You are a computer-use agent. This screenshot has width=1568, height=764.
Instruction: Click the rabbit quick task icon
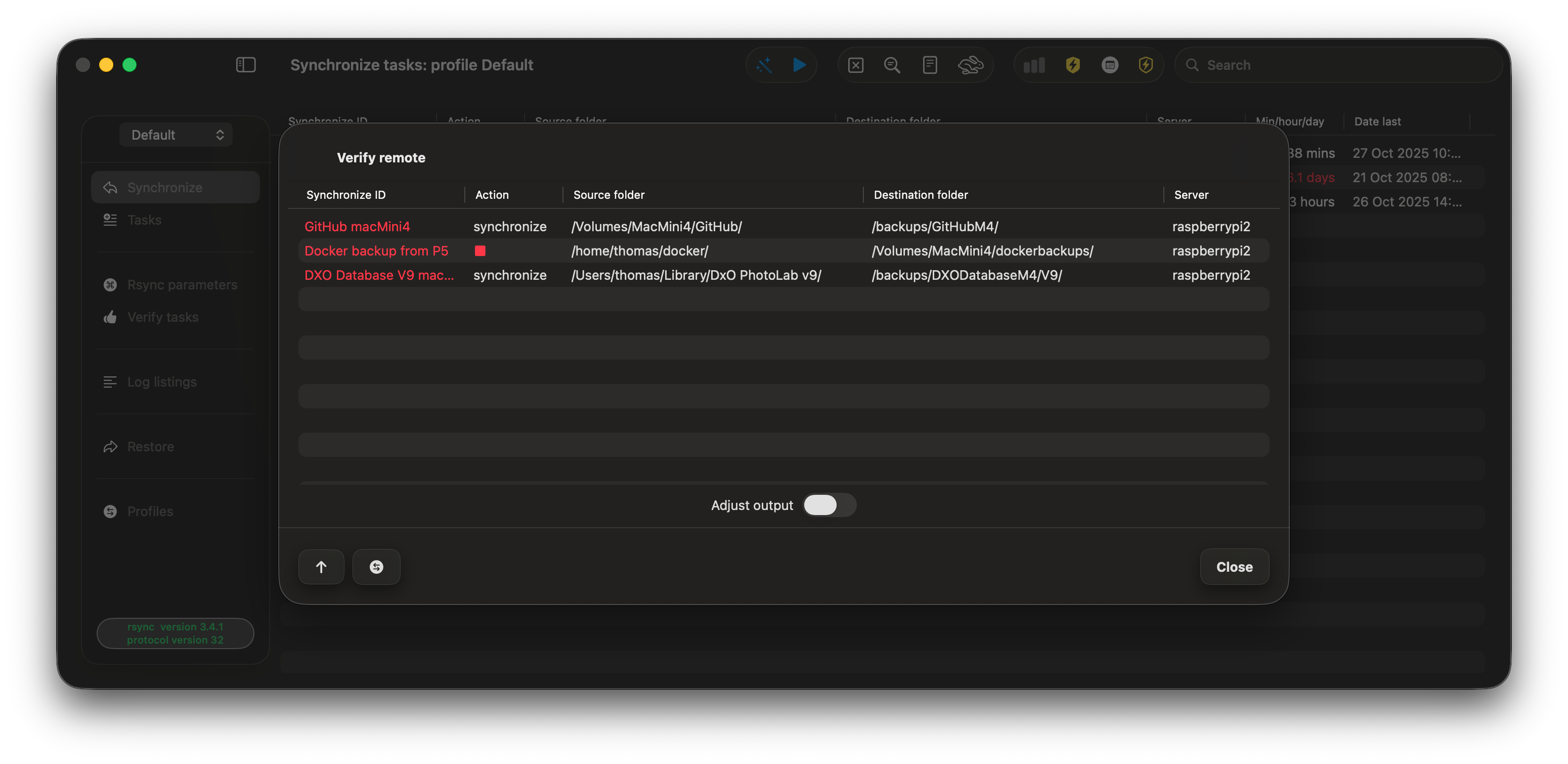click(x=970, y=65)
